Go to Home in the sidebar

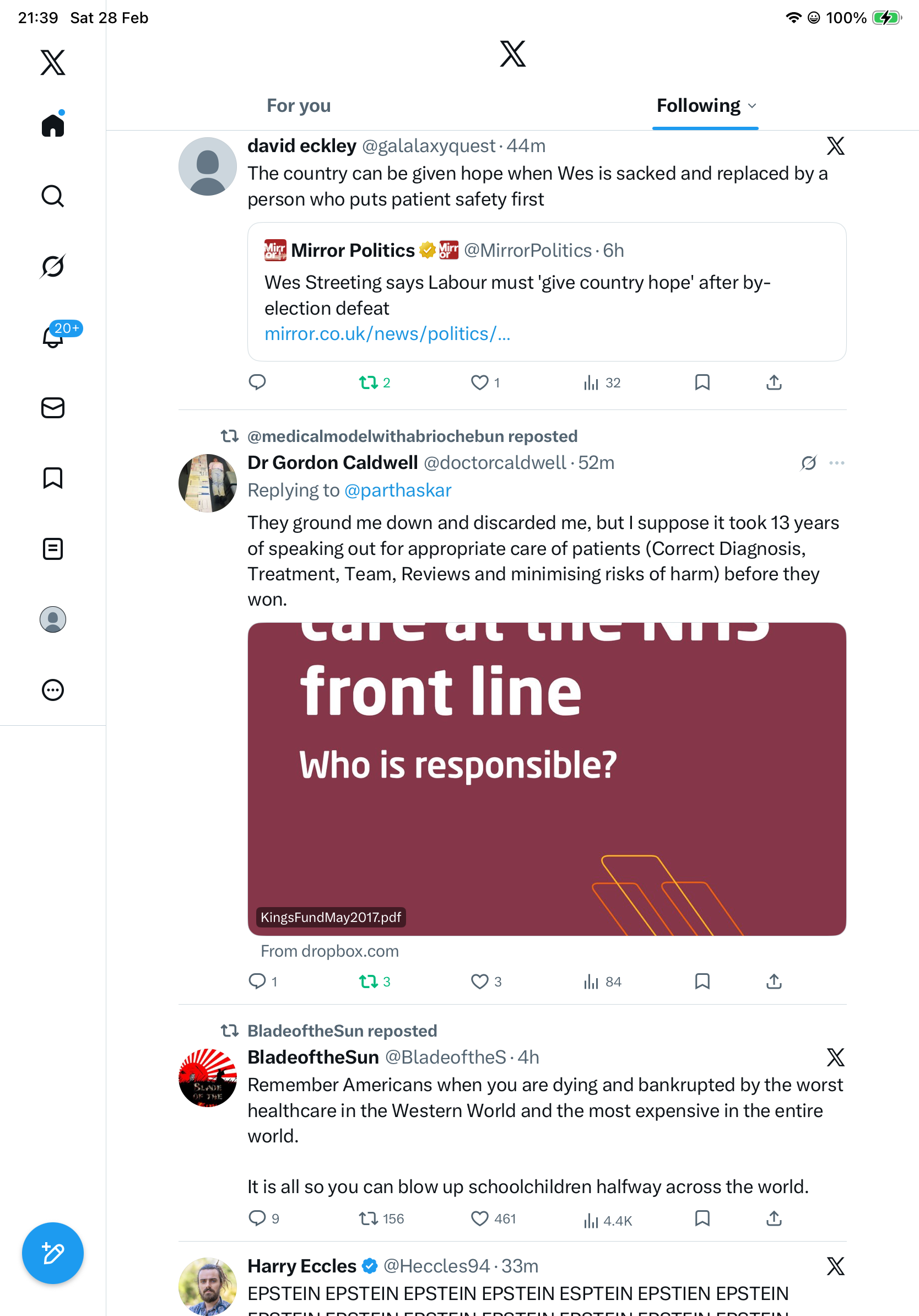click(53, 125)
